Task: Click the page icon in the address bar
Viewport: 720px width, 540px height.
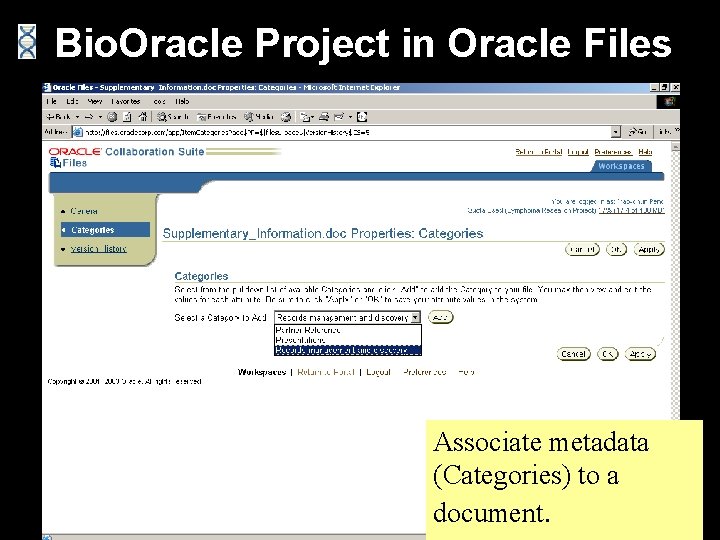Action: coord(78,132)
